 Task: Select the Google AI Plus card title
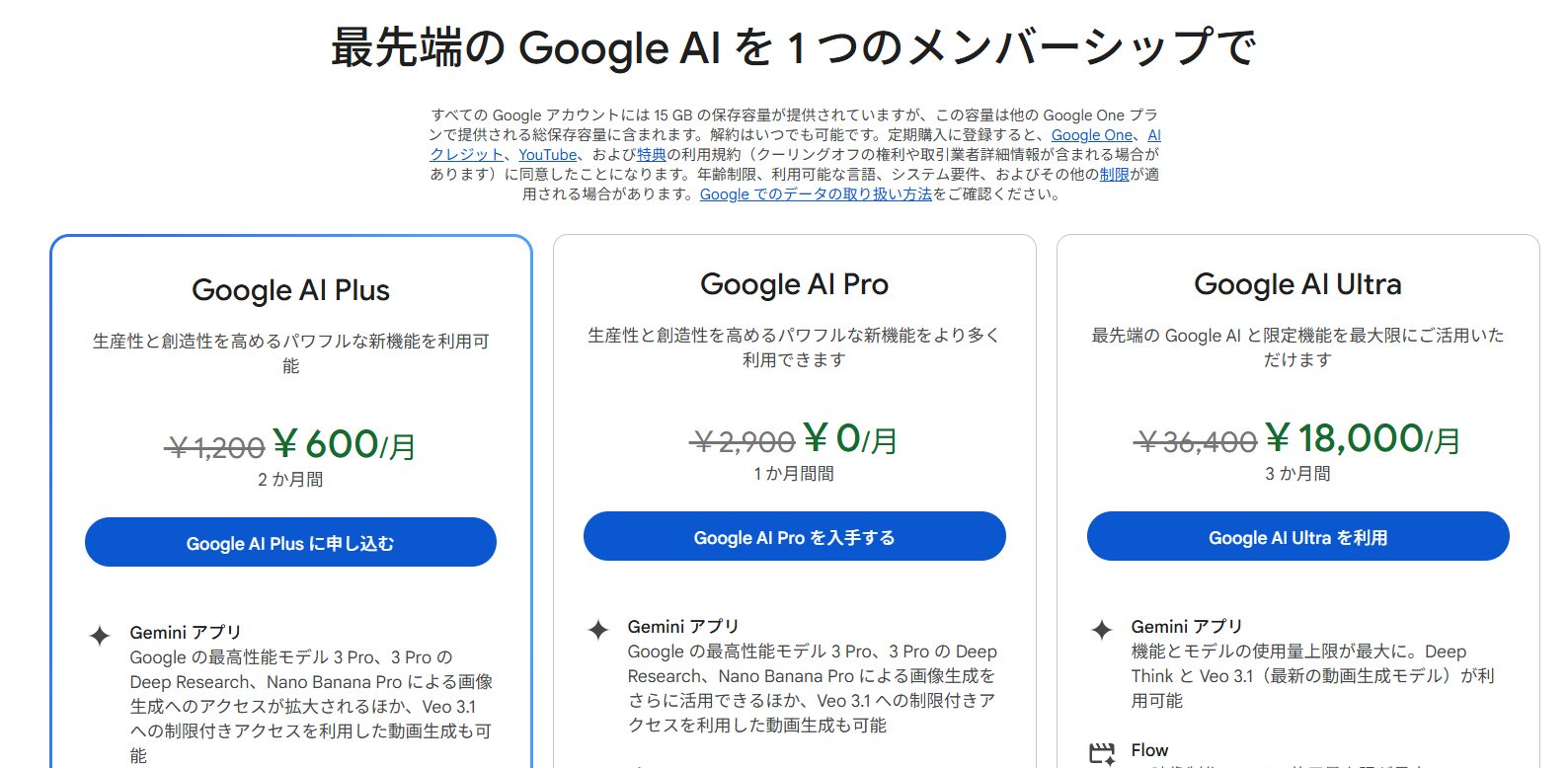[290, 290]
